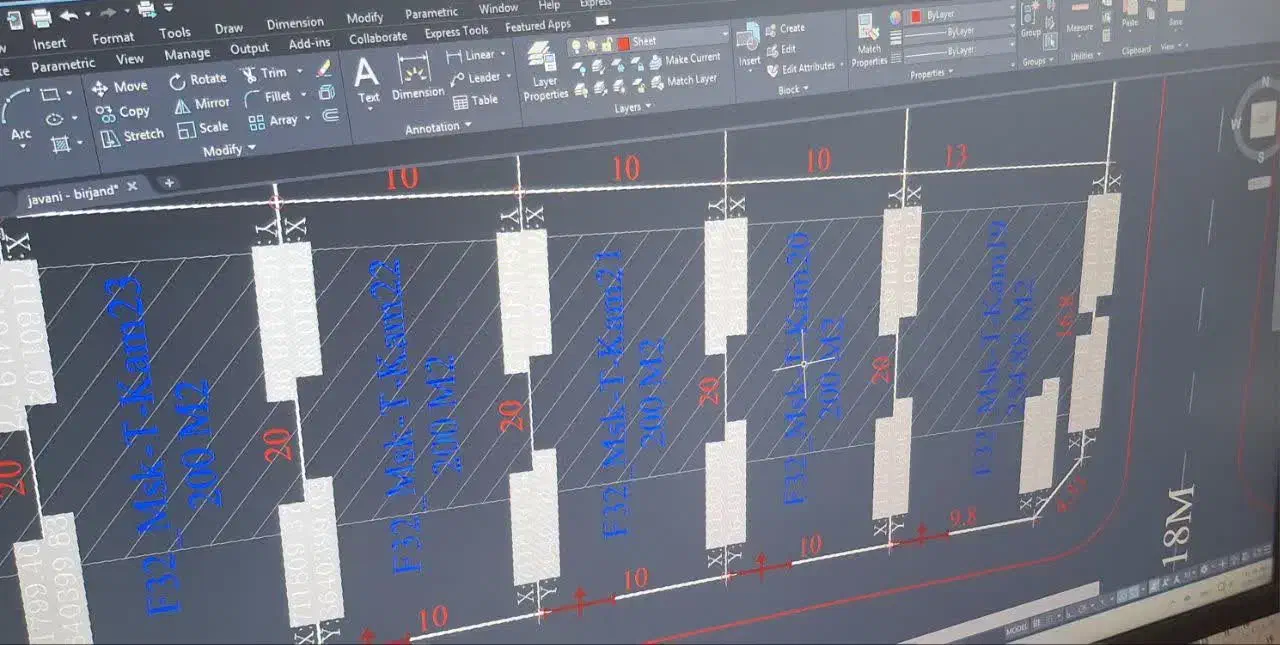Screen dimensions: 1280x645
Task: Toggle the layer on/off lightbulb icon
Action: click(x=578, y=46)
